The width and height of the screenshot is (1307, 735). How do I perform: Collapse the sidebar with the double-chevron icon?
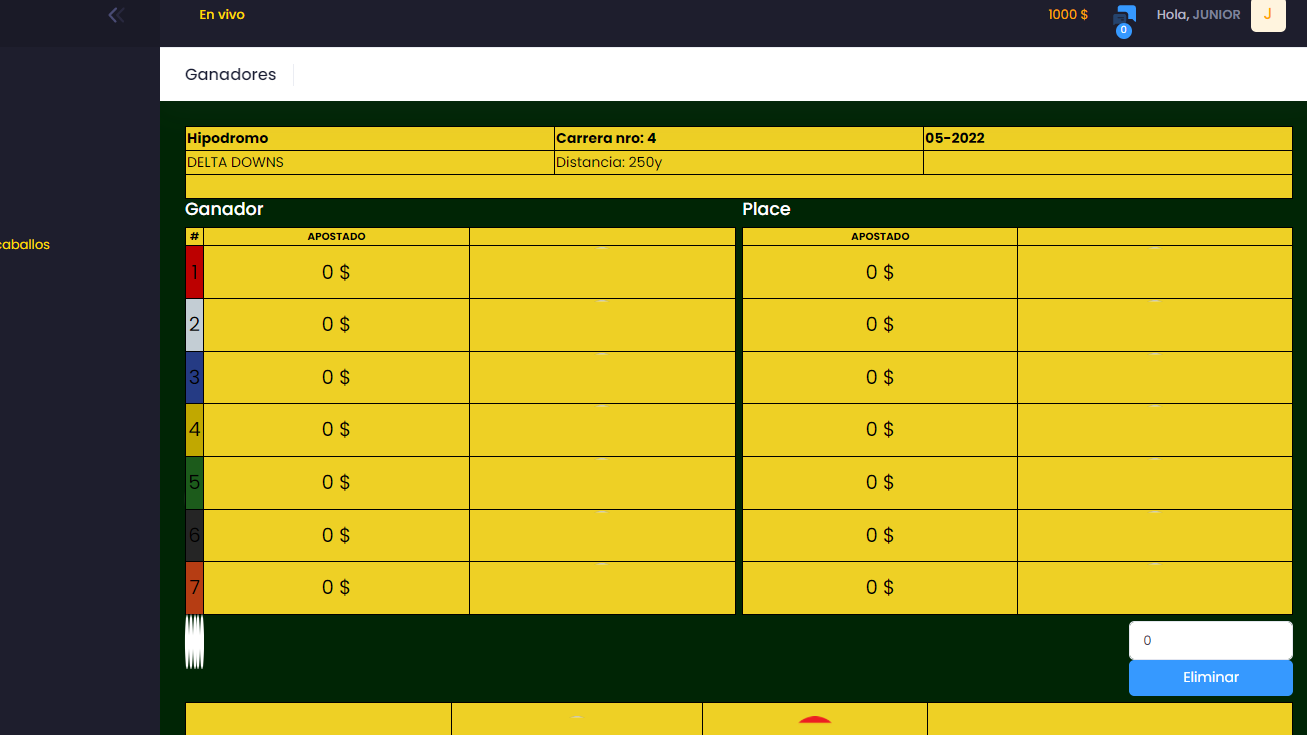[x=116, y=15]
